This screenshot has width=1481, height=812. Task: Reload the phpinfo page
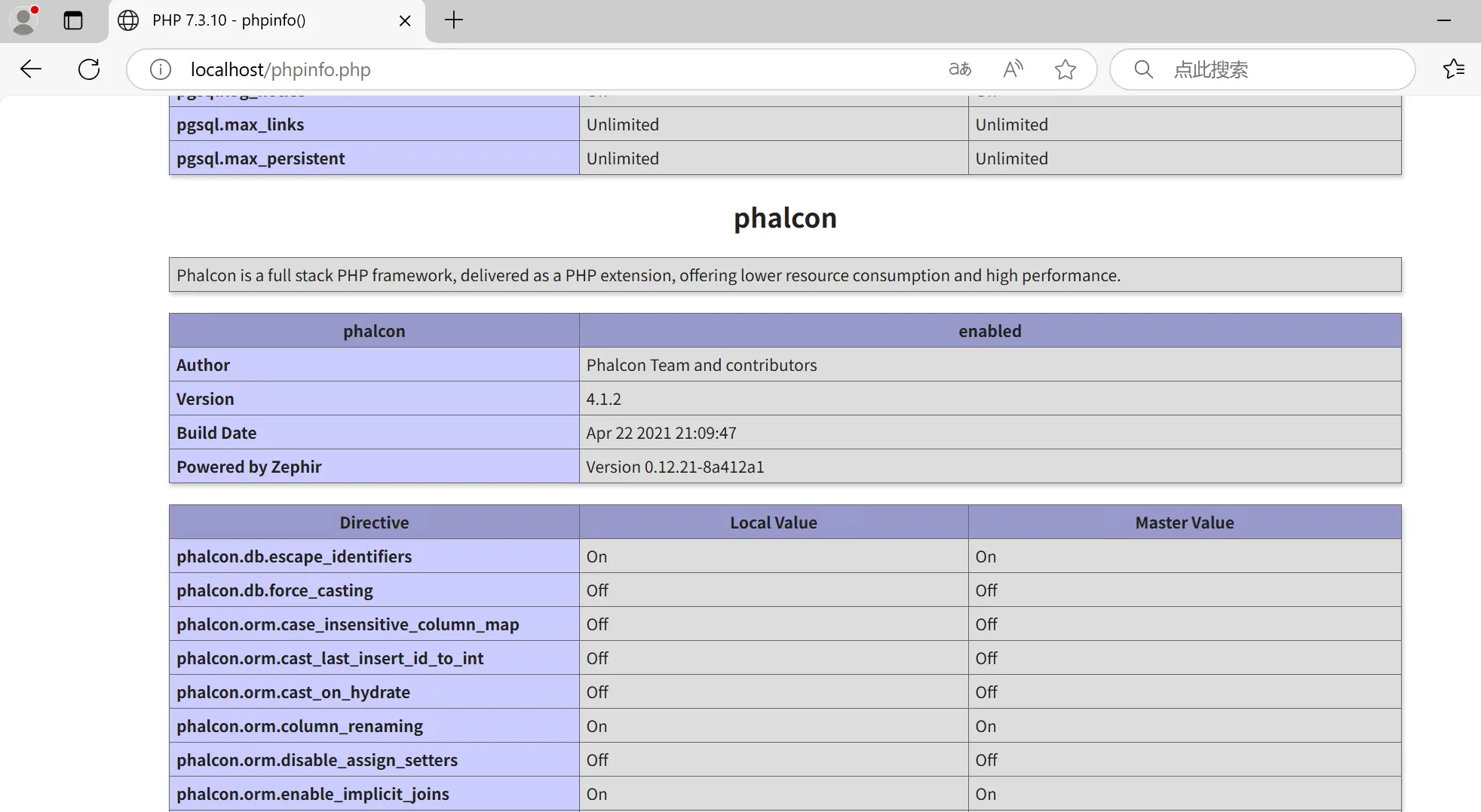click(89, 69)
